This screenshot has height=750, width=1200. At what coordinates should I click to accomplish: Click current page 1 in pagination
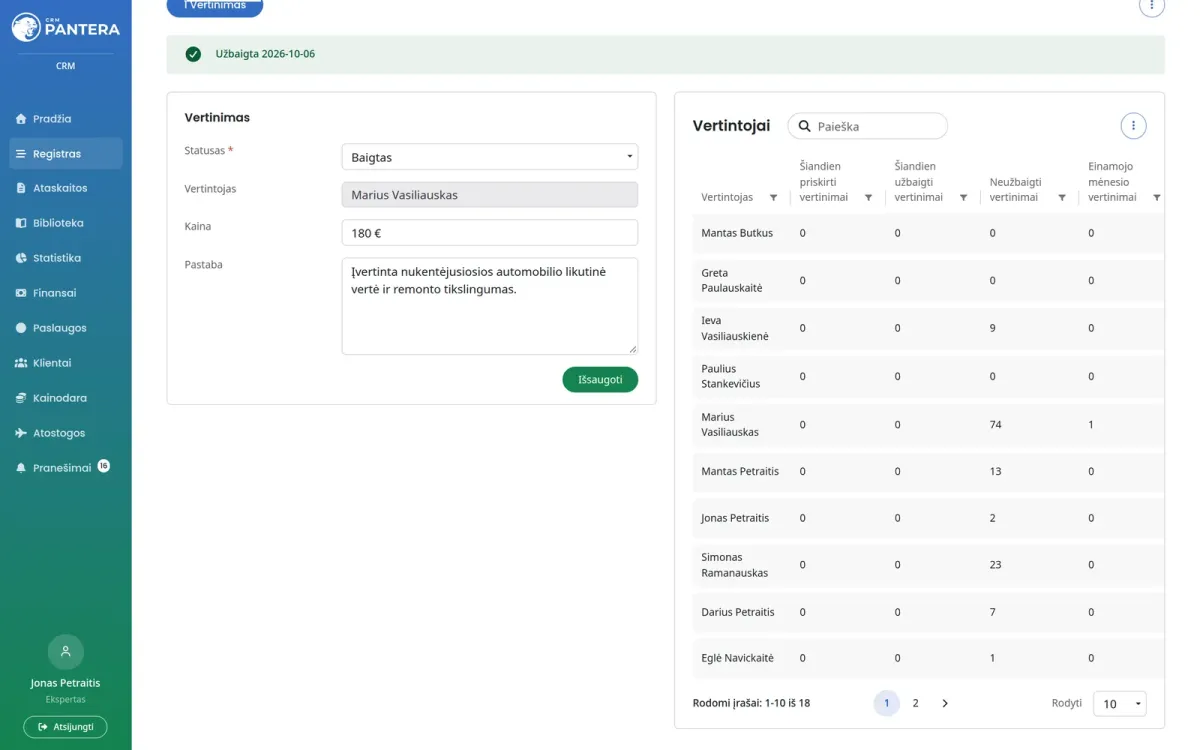(x=886, y=703)
